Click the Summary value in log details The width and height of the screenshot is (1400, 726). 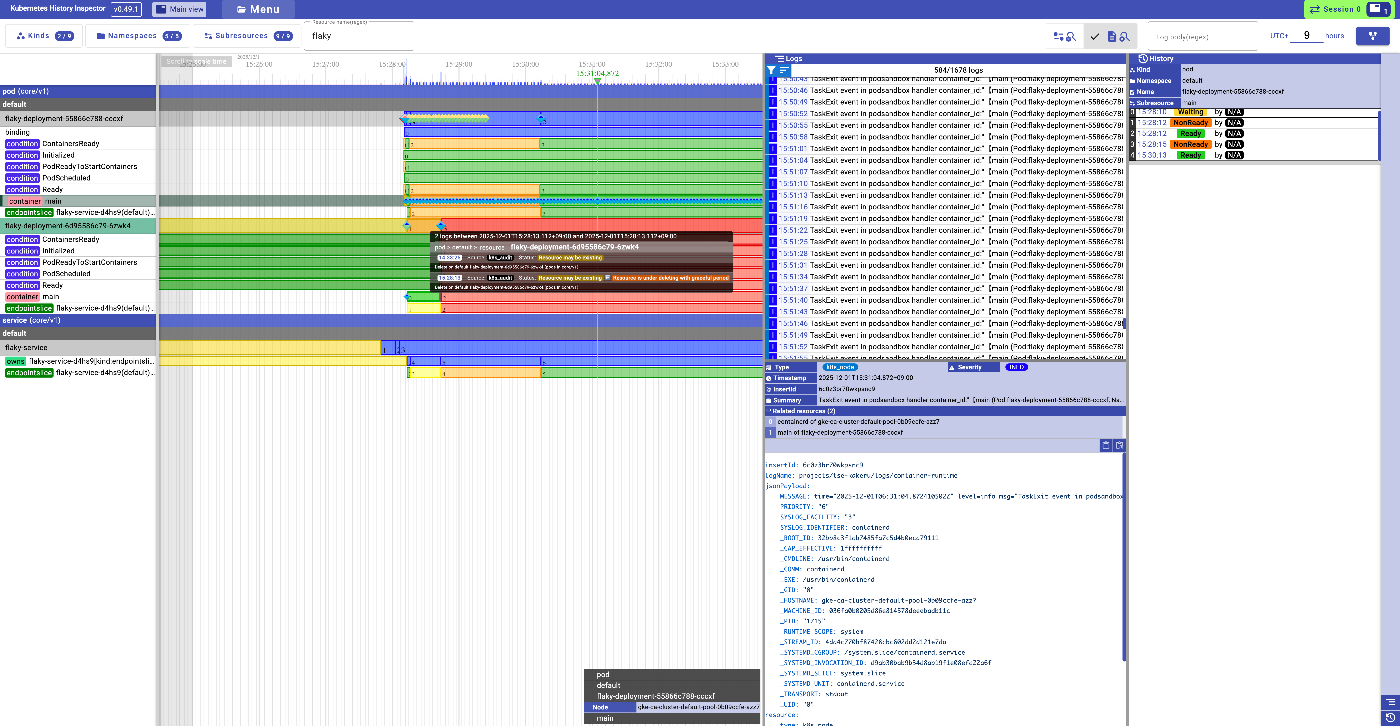pyautogui.click(x=971, y=400)
